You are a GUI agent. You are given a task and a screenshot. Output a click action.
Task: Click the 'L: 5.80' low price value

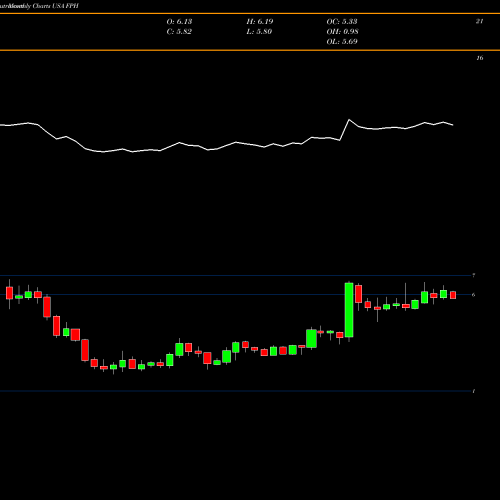tap(259, 31)
